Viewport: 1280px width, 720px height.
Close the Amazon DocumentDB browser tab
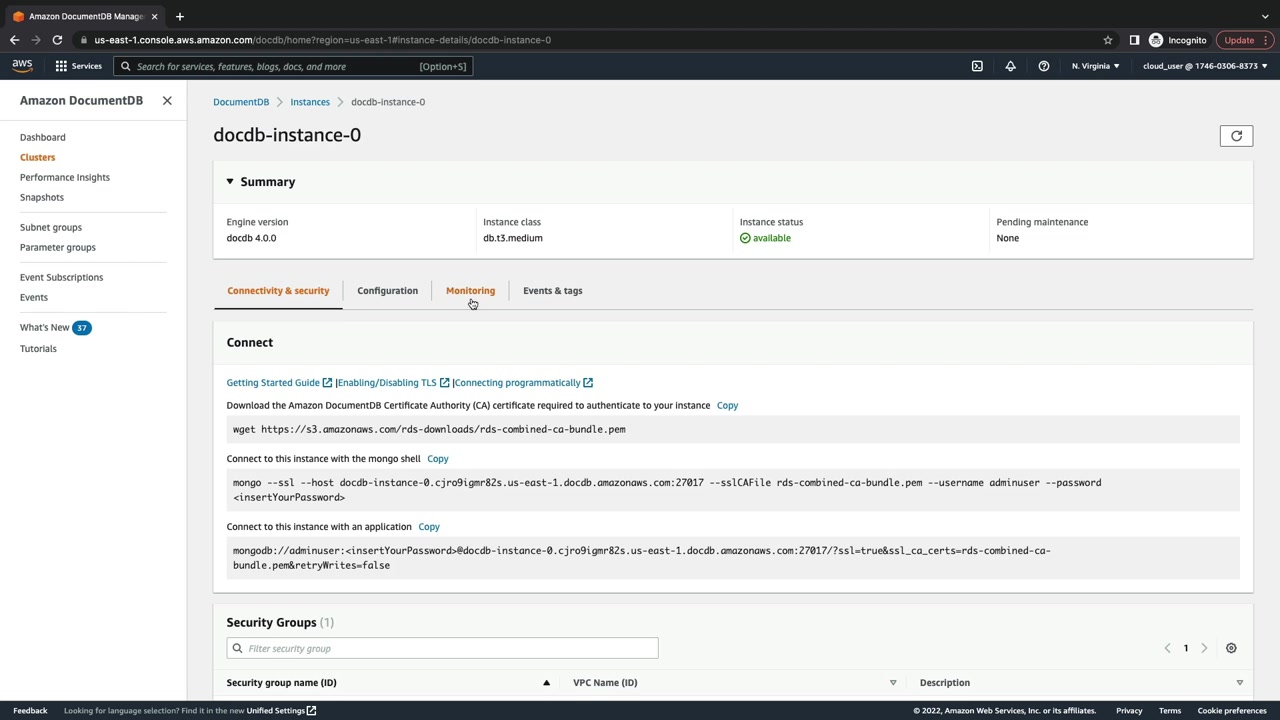tap(154, 16)
